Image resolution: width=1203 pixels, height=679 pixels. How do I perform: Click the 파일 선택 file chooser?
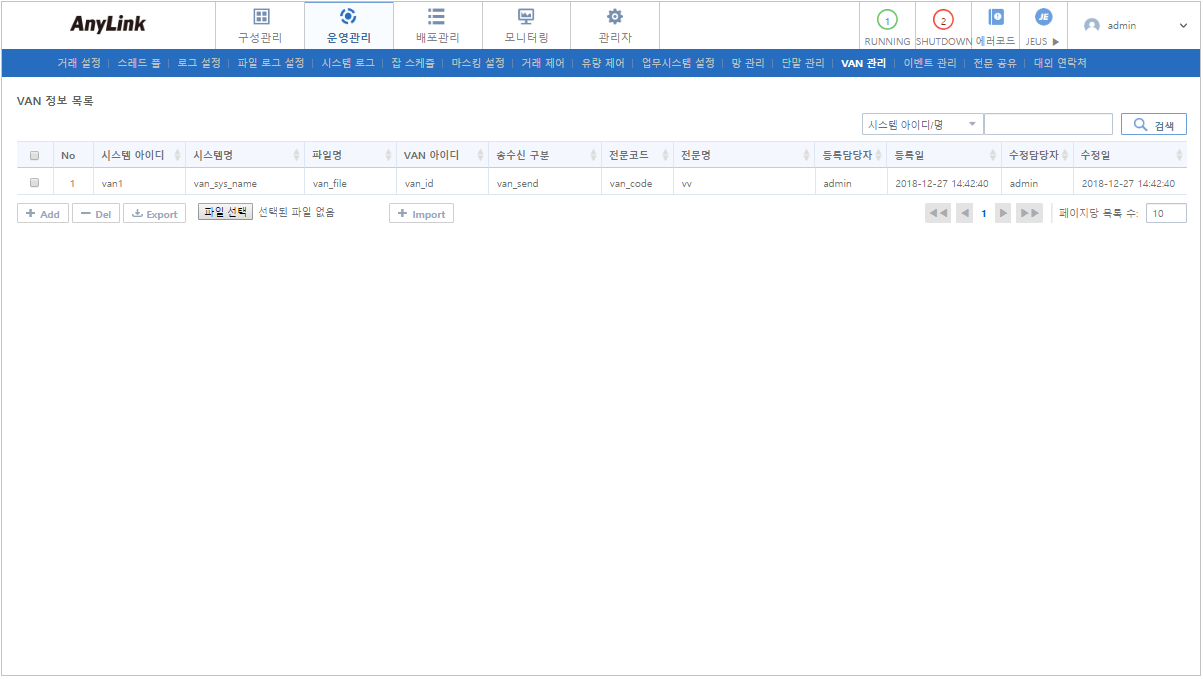coord(225,213)
